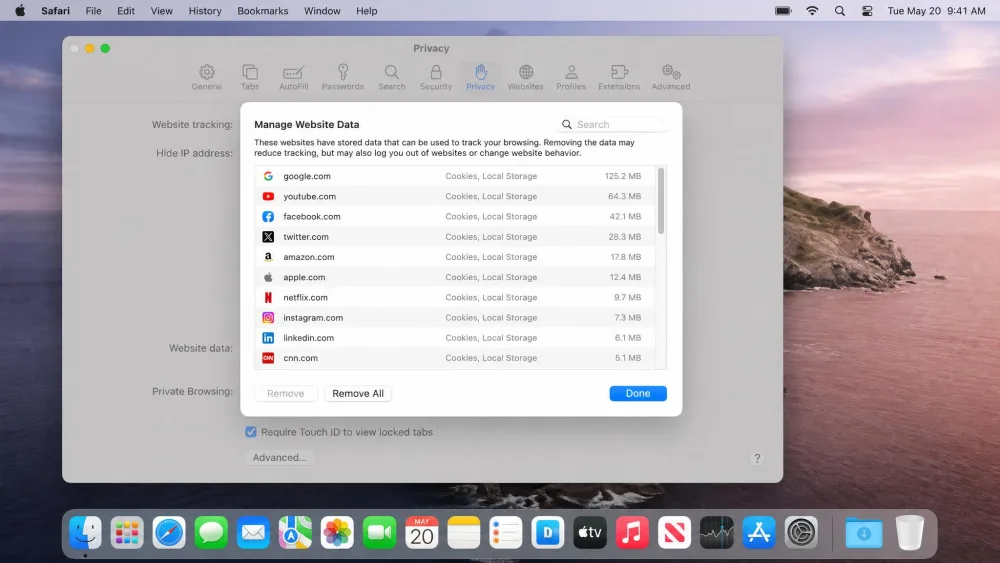The height and width of the screenshot is (563, 1000).
Task: Select the twitter.com row
Action: click(x=455, y=237)
